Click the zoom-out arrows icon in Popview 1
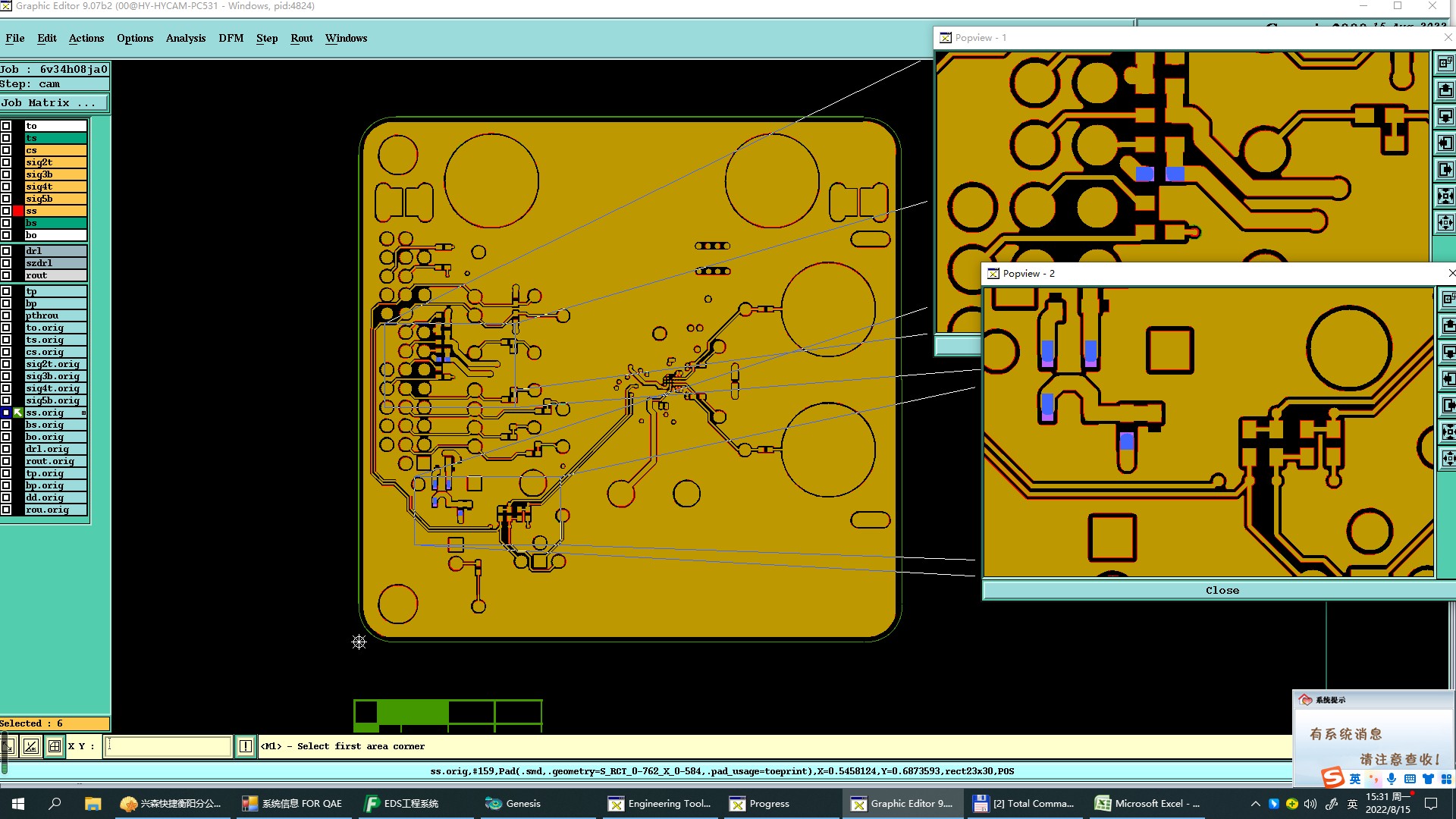The width and height of the screenshot is (1456, 819). point(1445,222)
